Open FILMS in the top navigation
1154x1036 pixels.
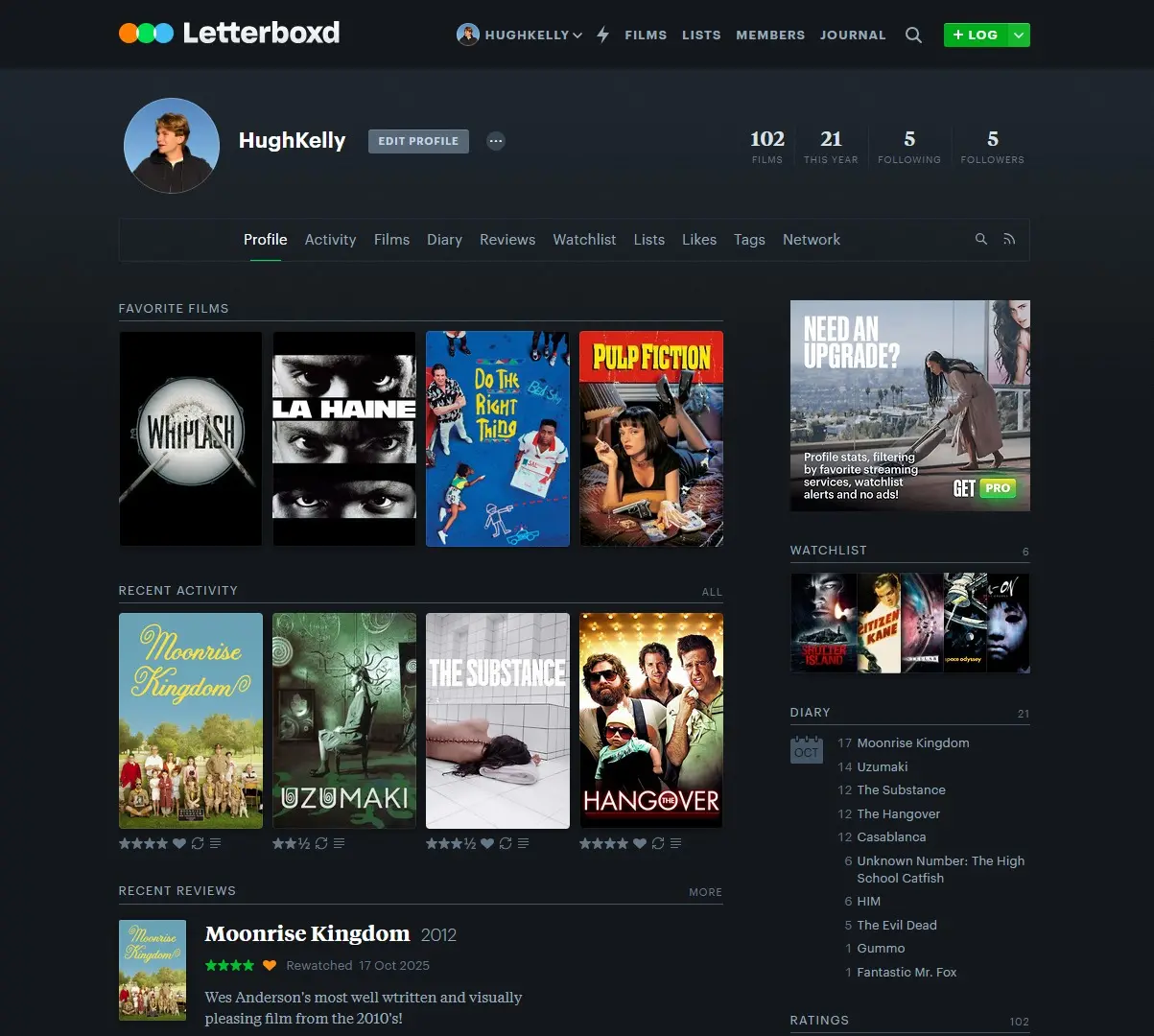click(646, 35)
